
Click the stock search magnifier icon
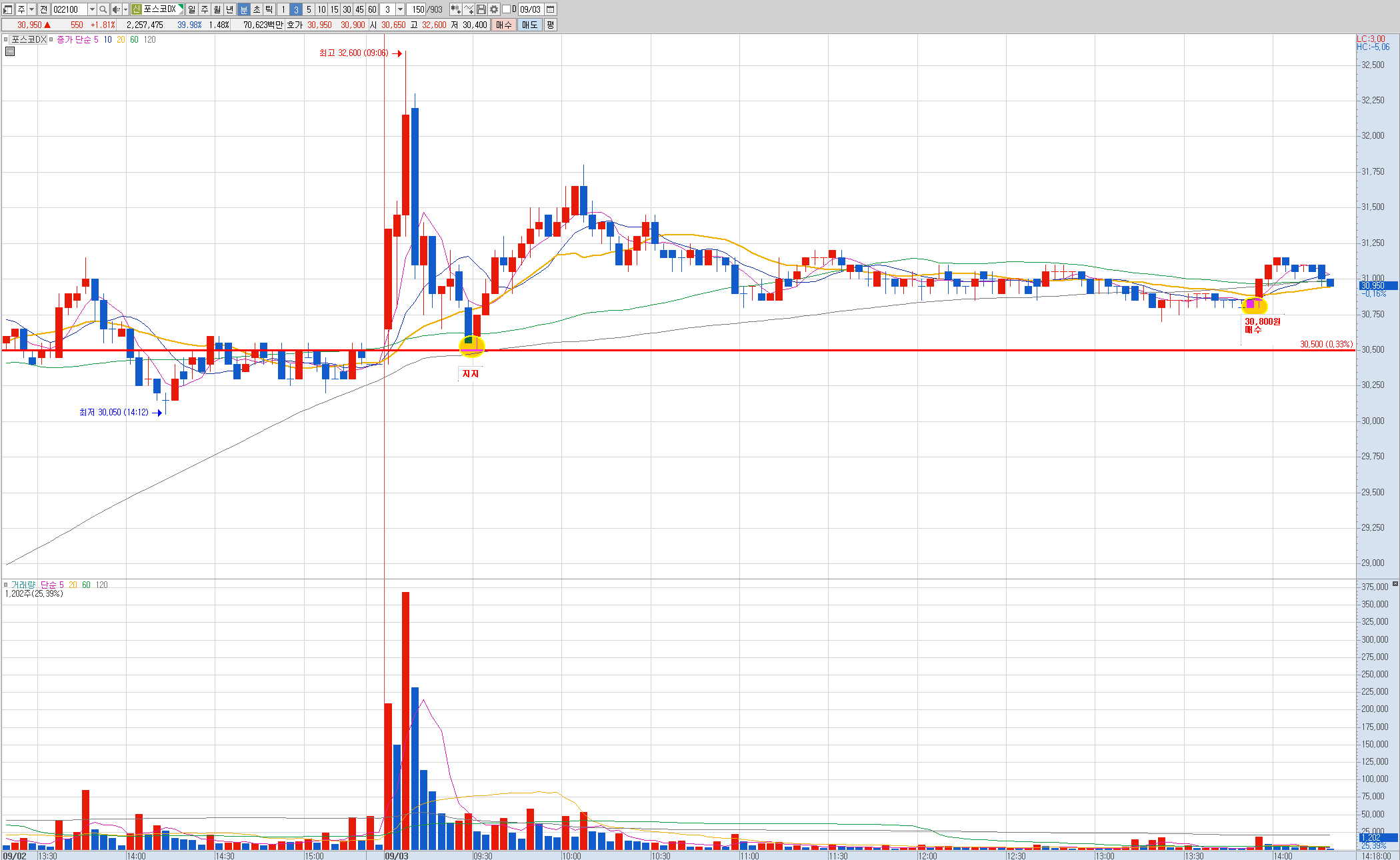point(103,9)
